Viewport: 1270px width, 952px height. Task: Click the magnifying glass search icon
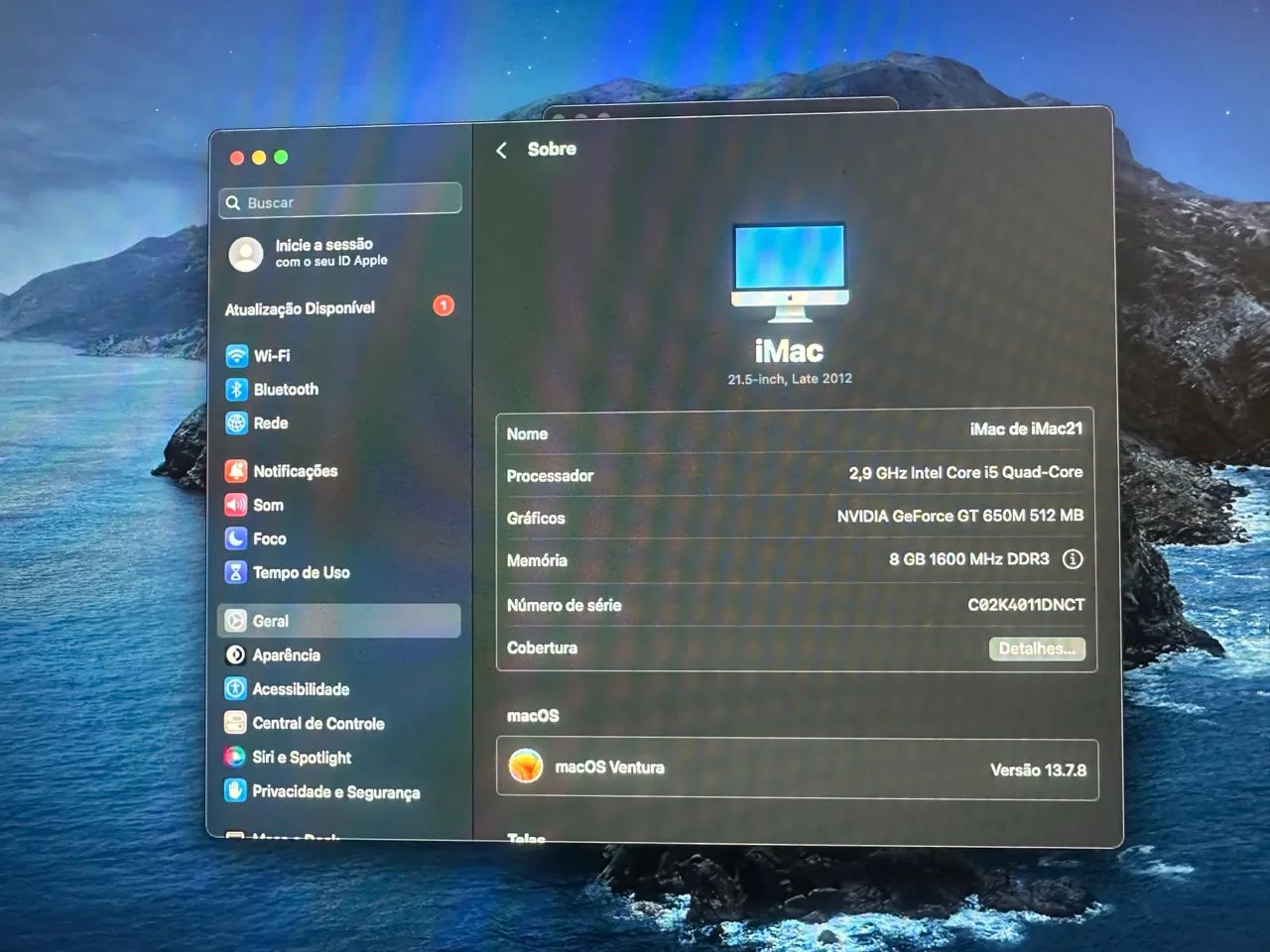(233, 202)
